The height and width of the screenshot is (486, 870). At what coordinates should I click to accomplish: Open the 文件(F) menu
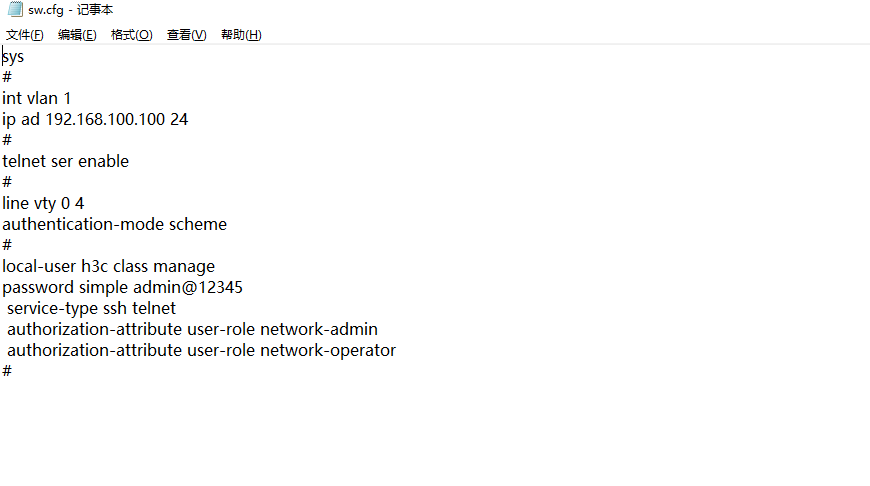coord(25,35)
